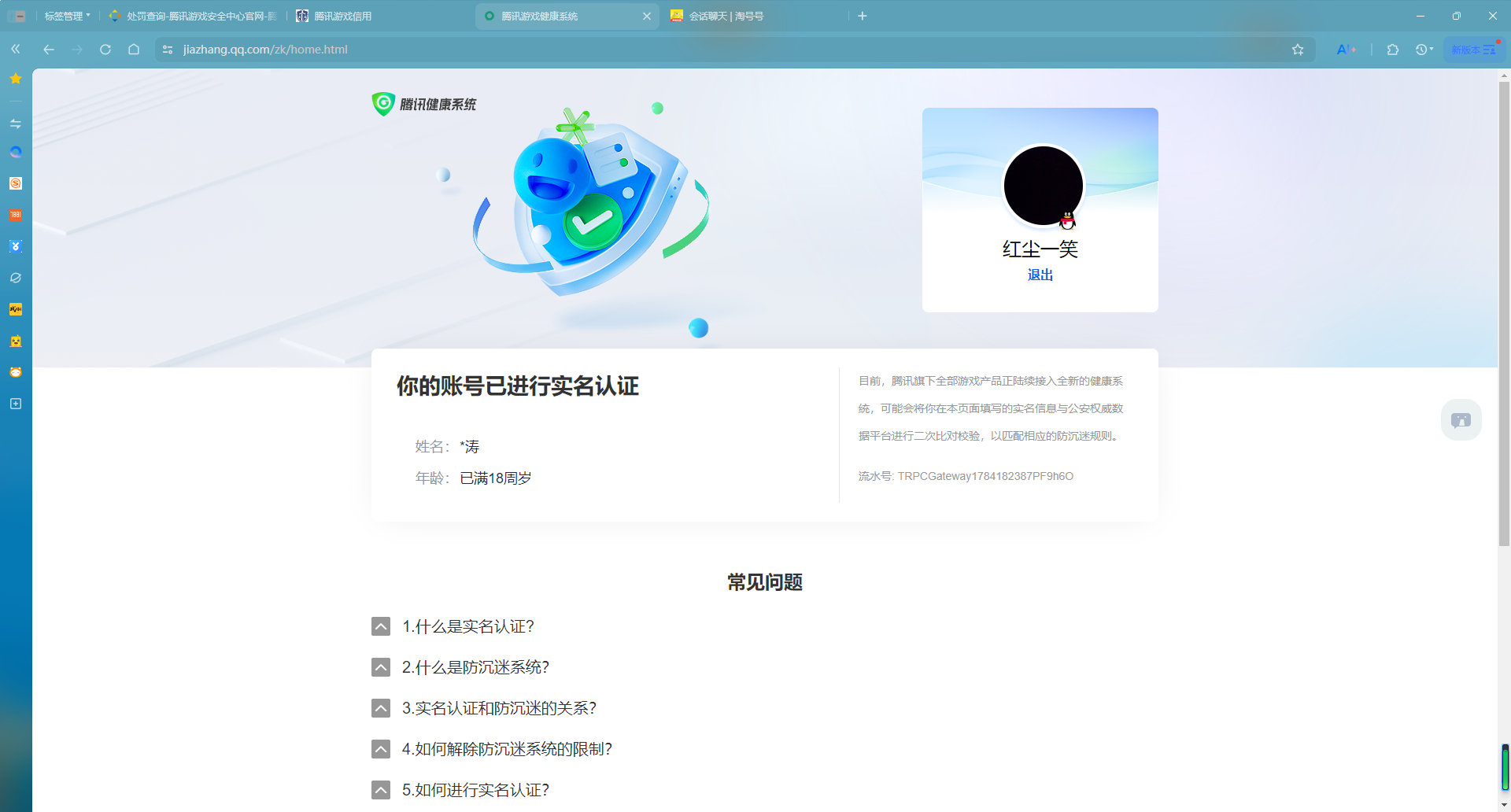The height and width of the screenshot is (812, 1511).
Task: Open the AI assistant in the toolbar
Action: point(1347,50)
